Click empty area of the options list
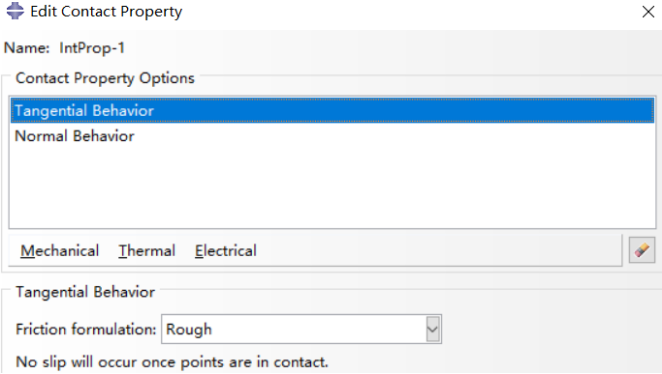Viewport: 662px width, 374px height. click(x=332, y=188)
